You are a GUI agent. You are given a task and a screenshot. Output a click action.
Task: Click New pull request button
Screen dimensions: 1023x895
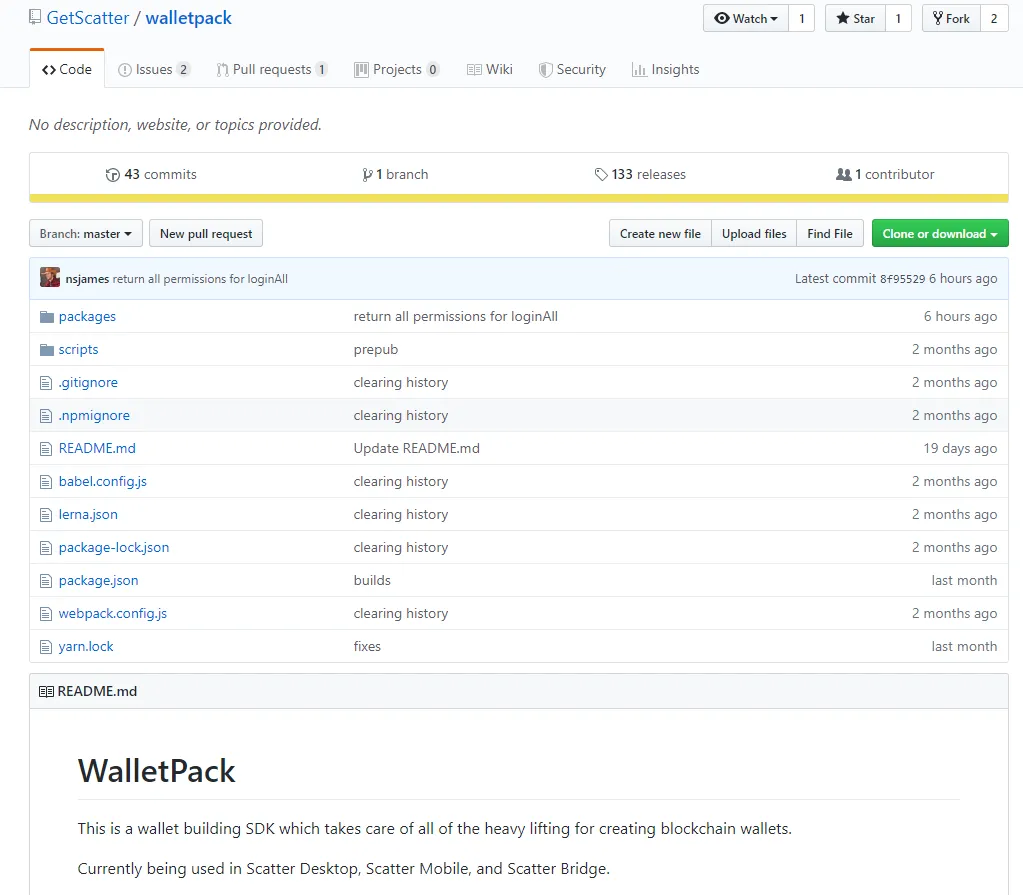point(206,234)
